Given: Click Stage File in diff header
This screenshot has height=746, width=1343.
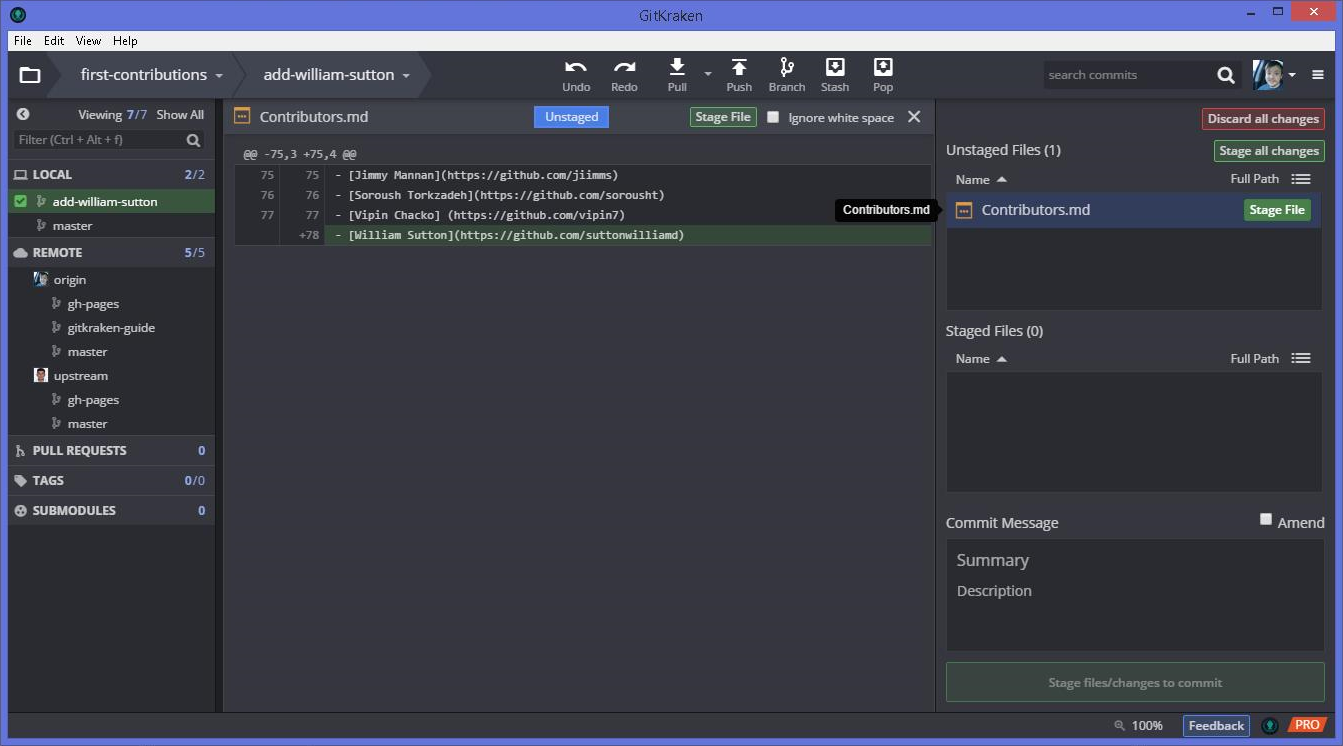Looking at the screenshot, I should [723, 117].
